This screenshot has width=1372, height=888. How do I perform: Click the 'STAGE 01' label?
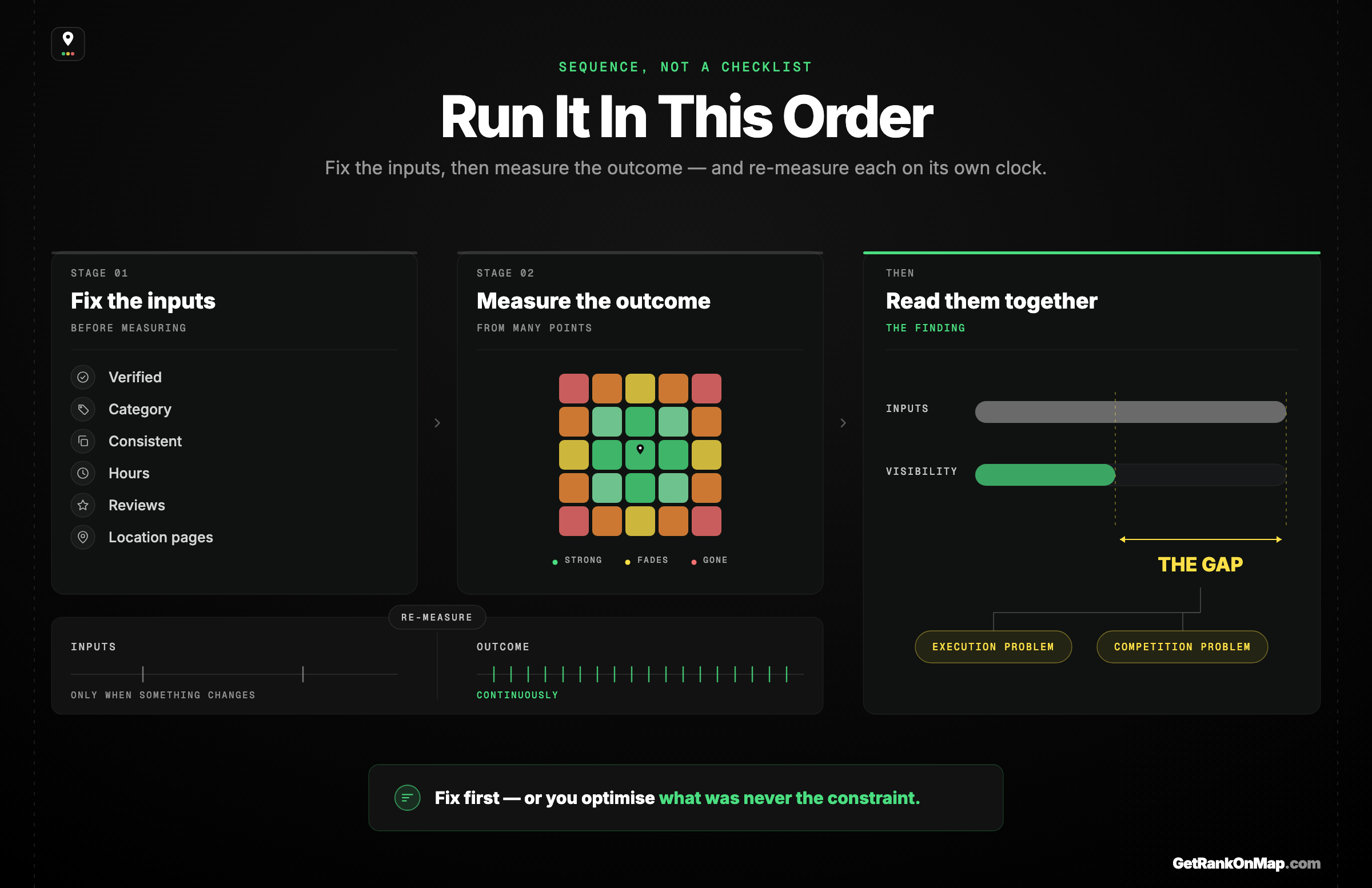99,273
